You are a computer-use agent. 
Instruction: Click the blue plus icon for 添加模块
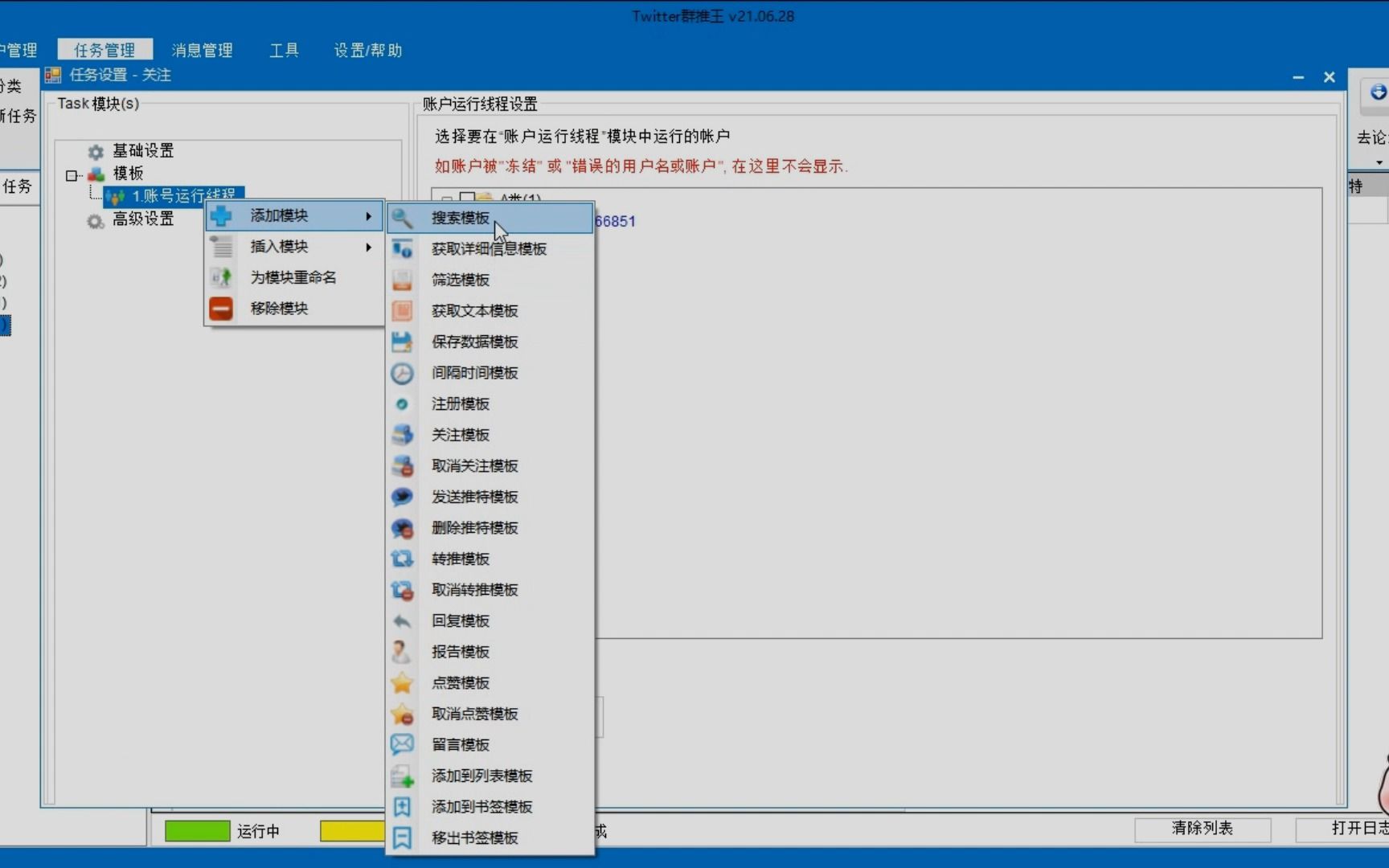click(x=221, y=215)
